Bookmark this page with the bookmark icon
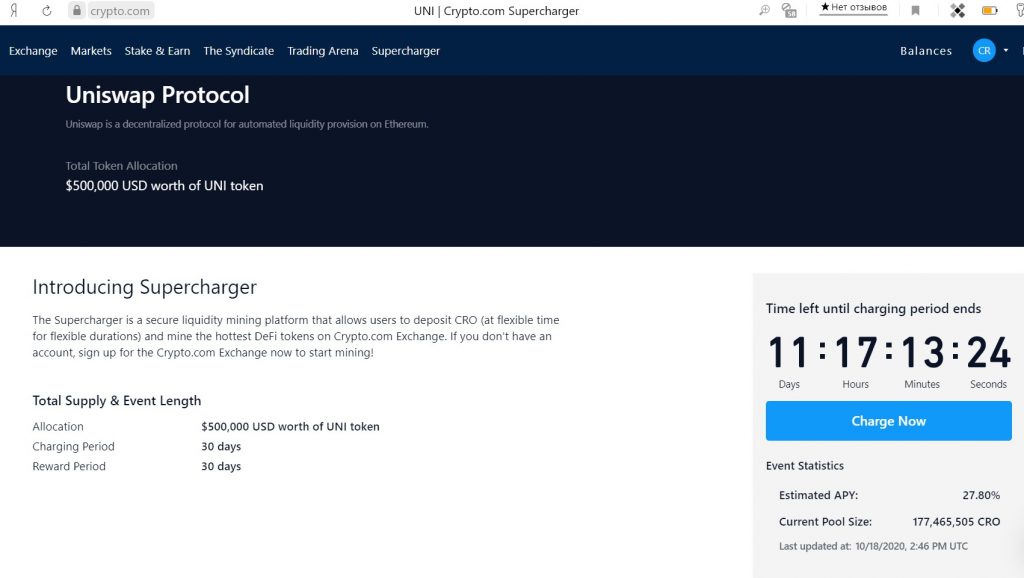1024x578 pixels. coord(916,10)
